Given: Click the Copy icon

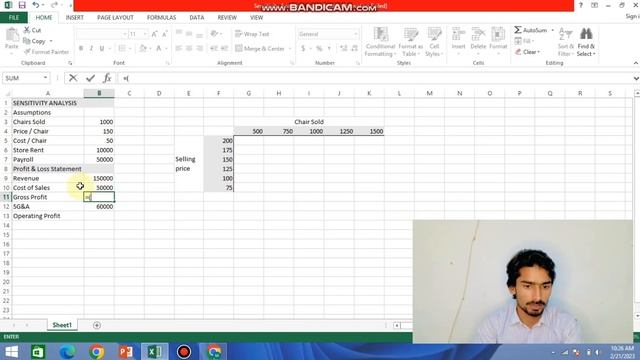Looking at the screenshot, I should pos(27,41).
